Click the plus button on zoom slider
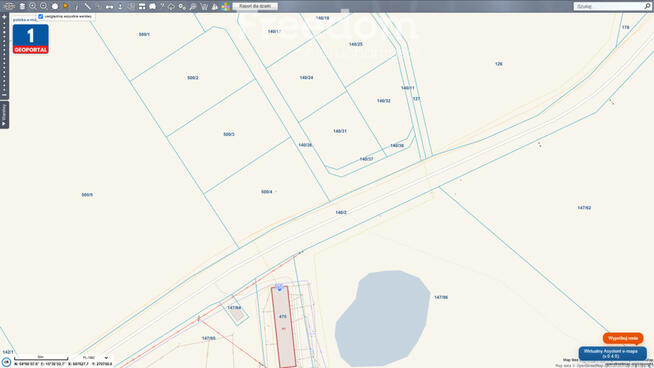Viewport: 654px width, 368px height. pos(4,17)
